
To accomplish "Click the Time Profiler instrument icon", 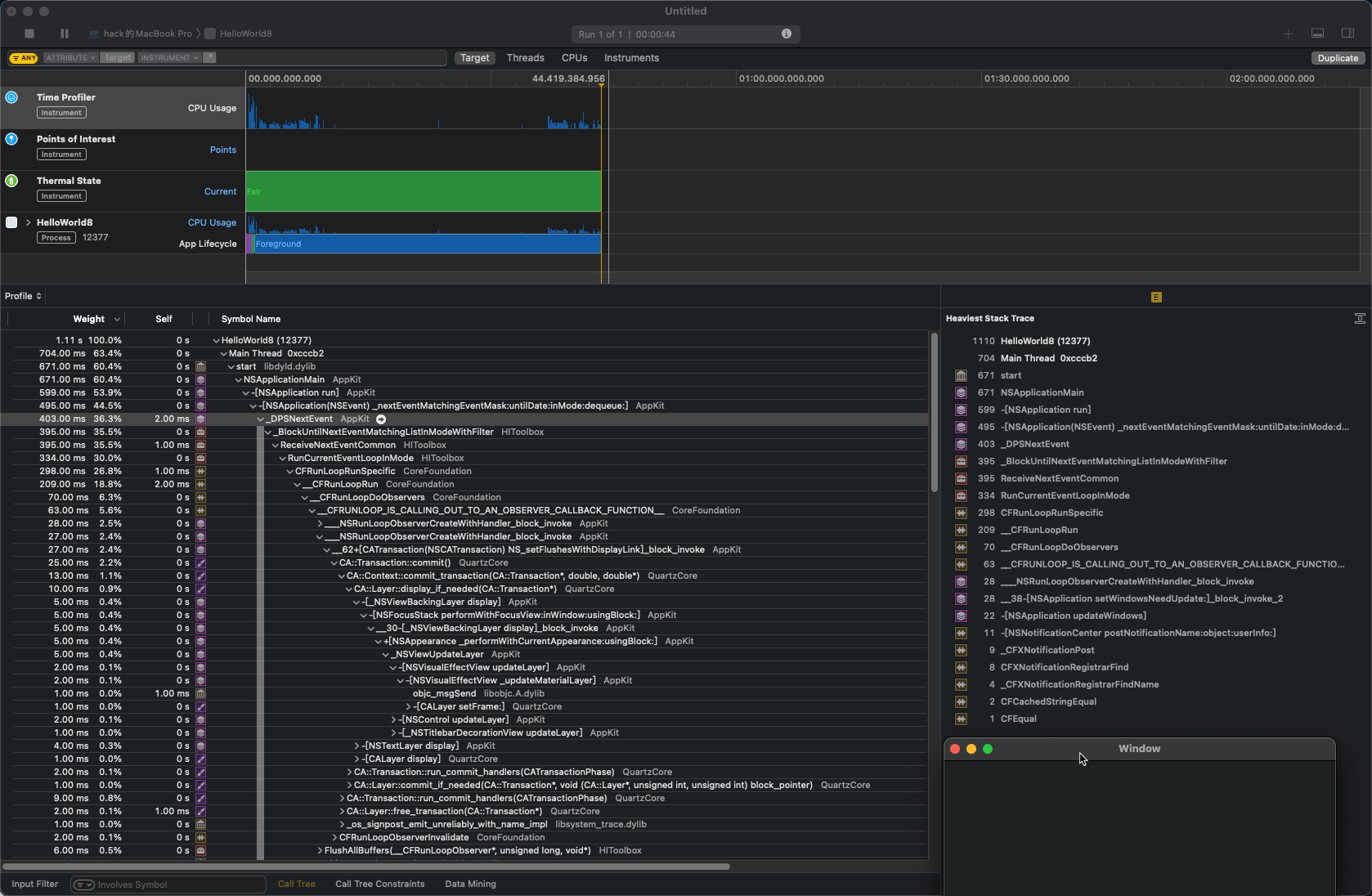I will coord(11,97).
